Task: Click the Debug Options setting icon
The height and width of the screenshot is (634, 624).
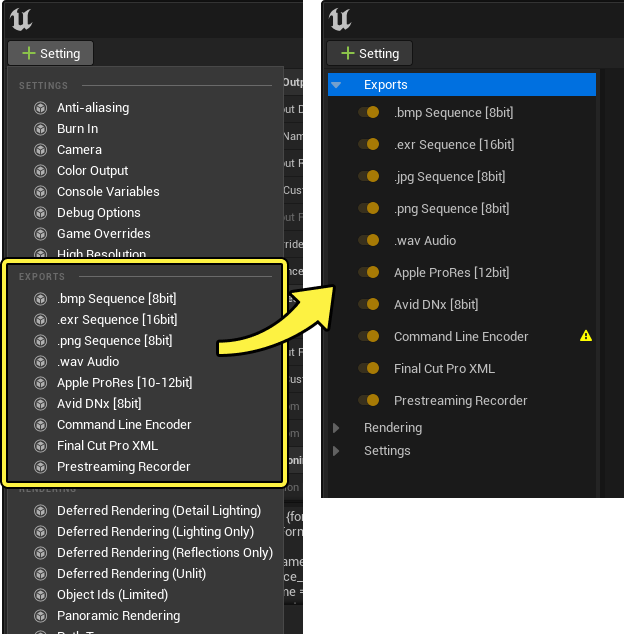Action: tap(40, 213)
